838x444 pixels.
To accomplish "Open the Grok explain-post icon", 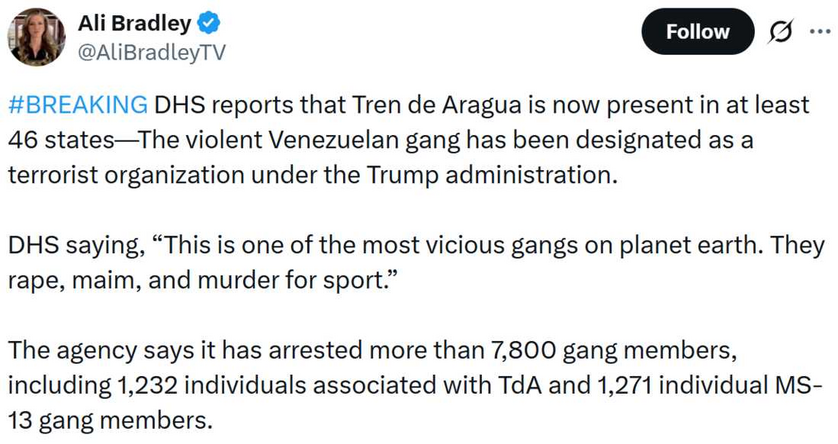I will [777, 32].
